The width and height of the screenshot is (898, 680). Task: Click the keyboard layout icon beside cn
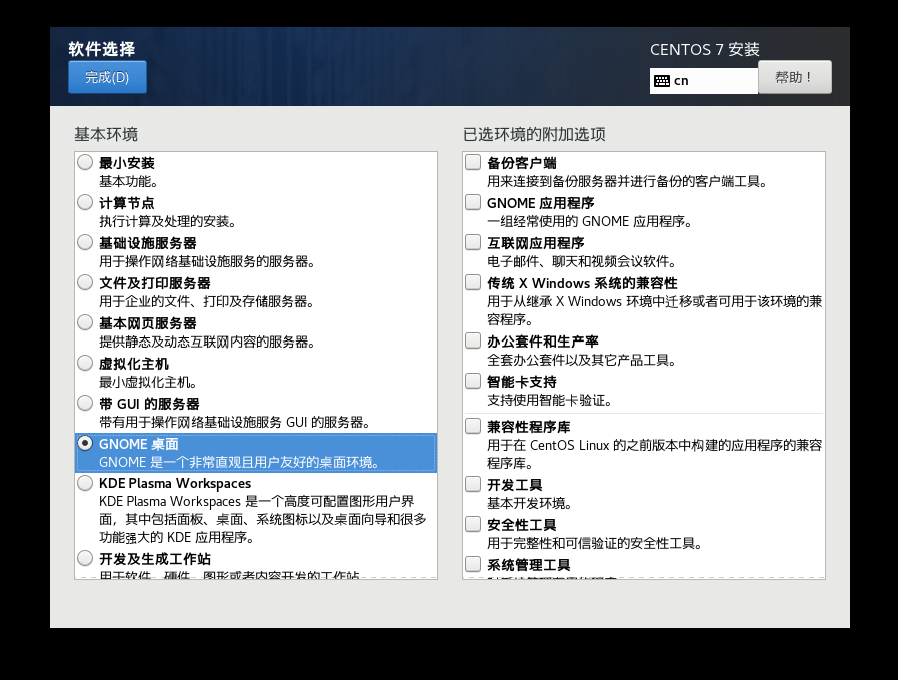[662, 81]
